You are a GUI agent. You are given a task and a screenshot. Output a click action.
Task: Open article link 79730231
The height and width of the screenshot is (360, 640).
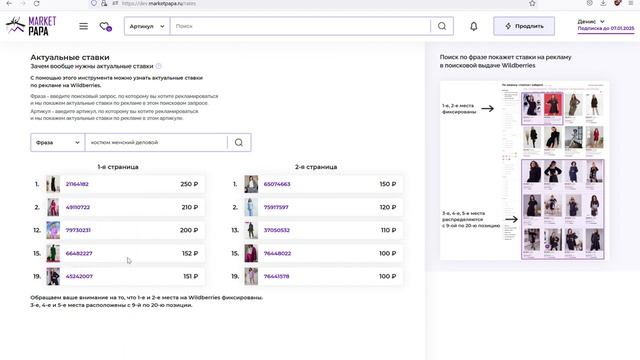tap(78, 230)
